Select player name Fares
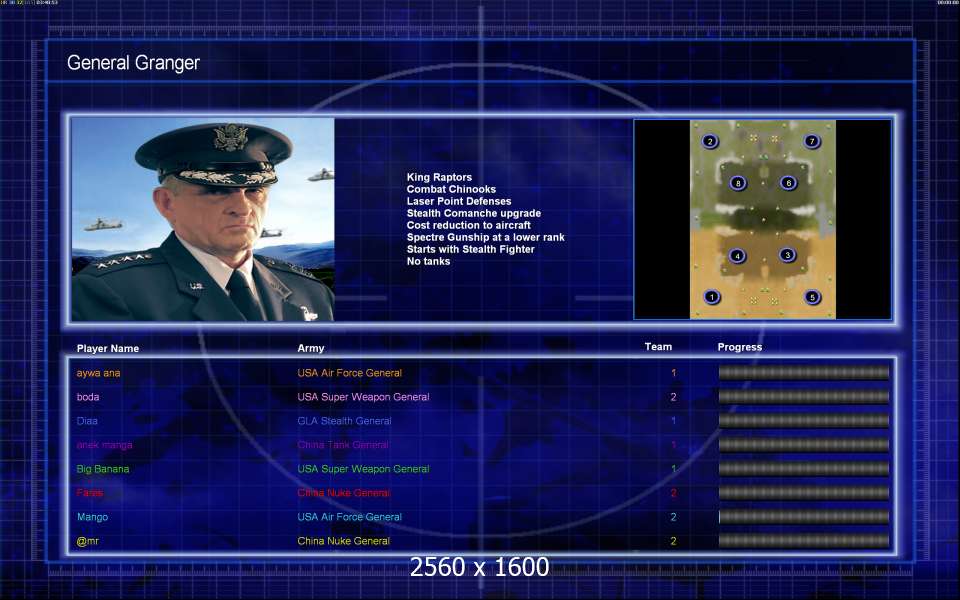 pos(89,493)
